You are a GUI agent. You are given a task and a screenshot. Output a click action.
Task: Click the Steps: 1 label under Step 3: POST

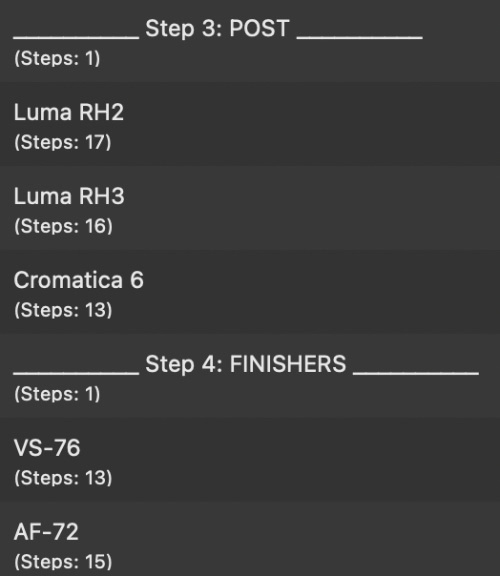[x=57, y=58]
